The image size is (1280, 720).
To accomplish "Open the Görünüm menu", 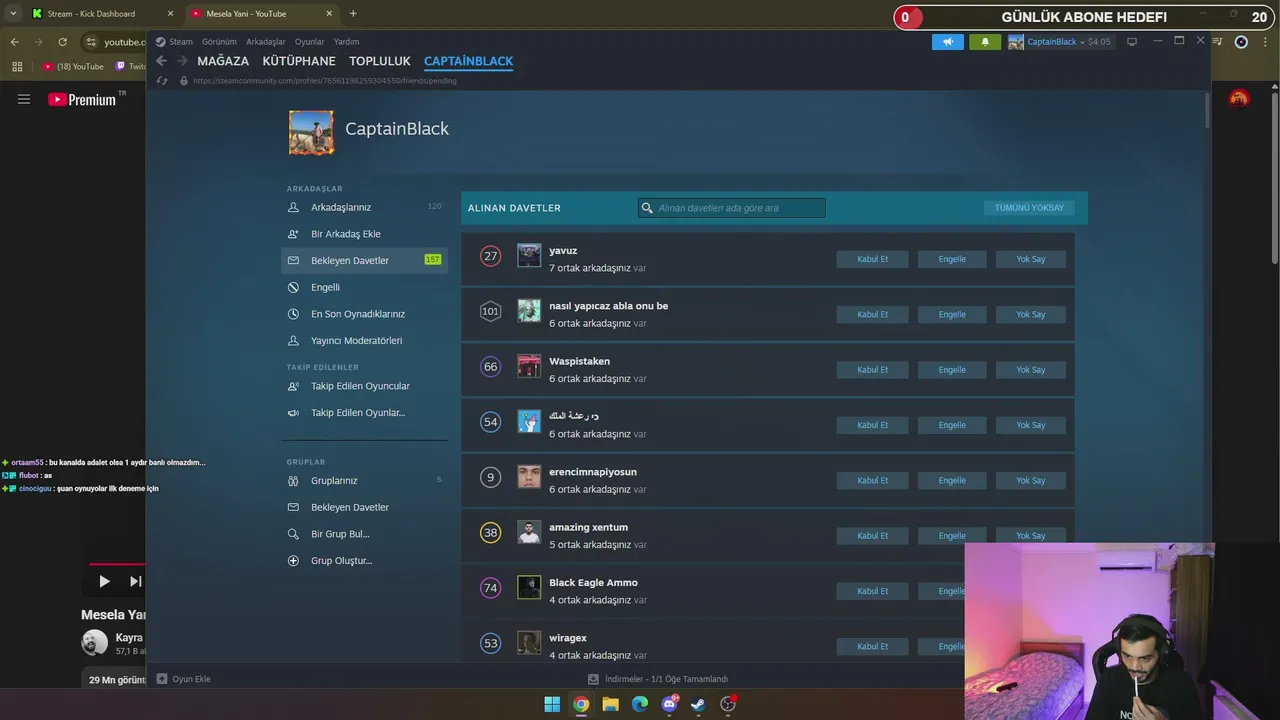I will pos(219,42).
